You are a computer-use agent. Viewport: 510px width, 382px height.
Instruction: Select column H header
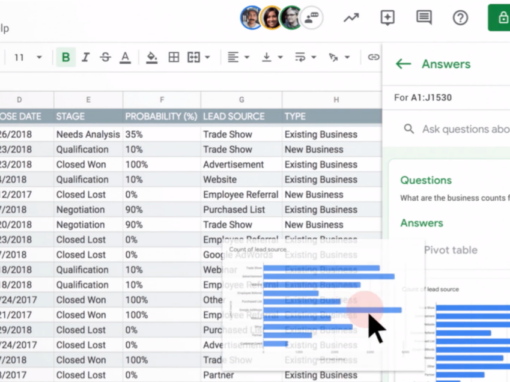click(x=332, y=100)
